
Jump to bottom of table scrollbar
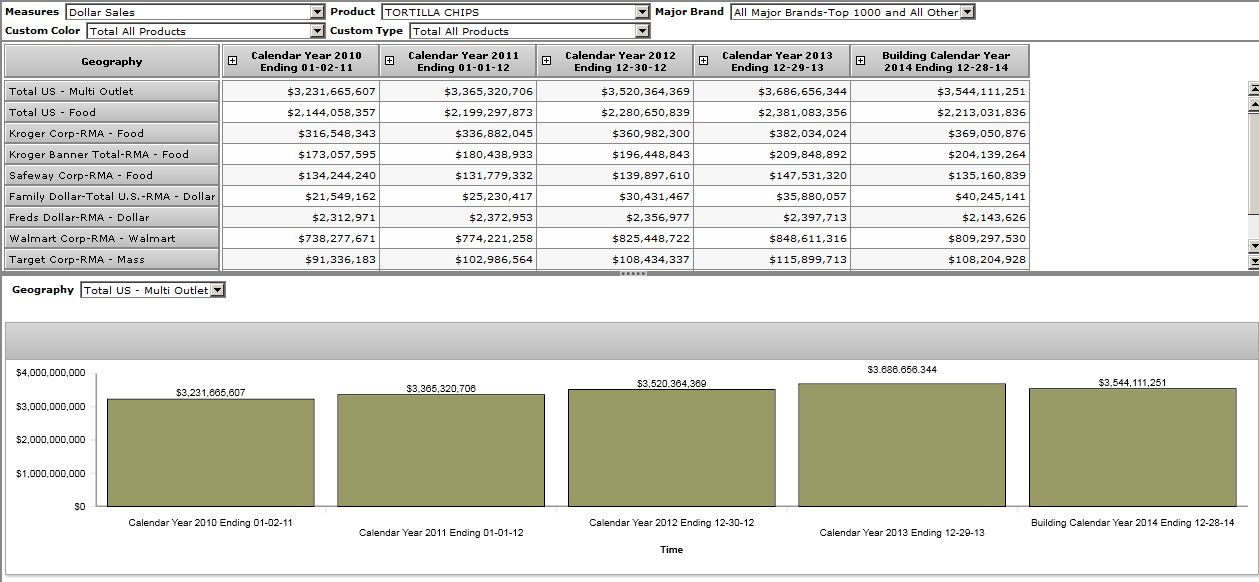coord(1253,261)
